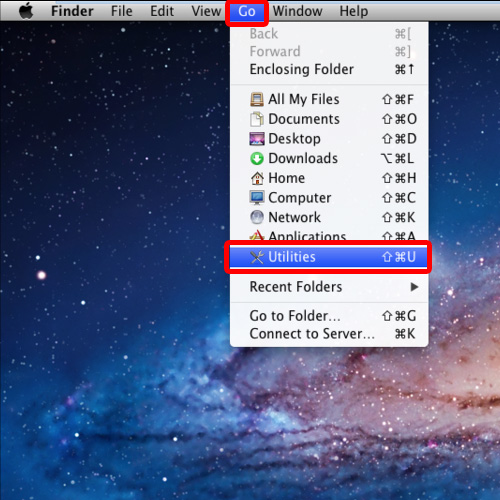Viewport: 500px width, 500px height.
Task: Click the Applications icon
Action: pos(257,235)
